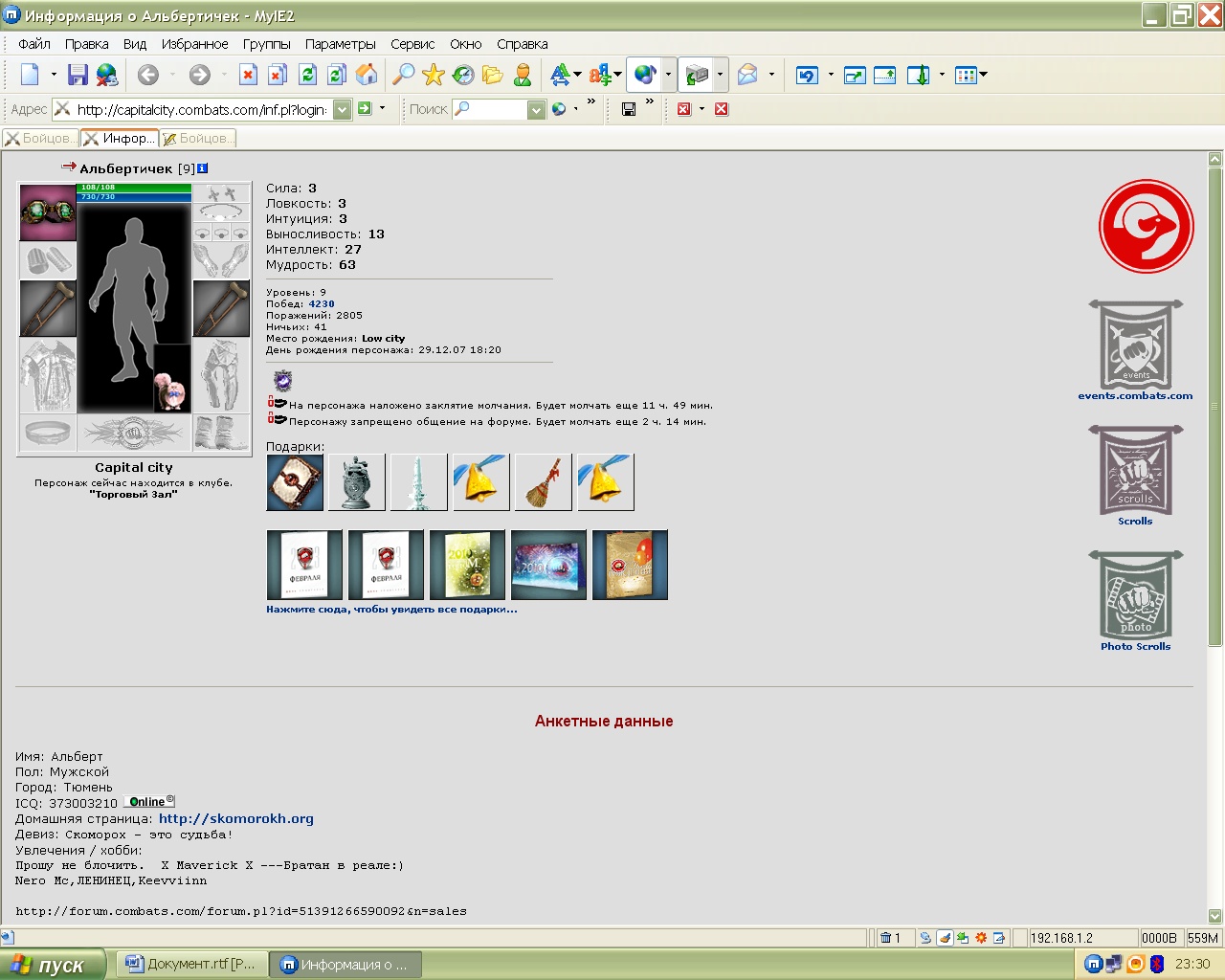Image resolution: width=1225 pixels, height=980 pixels.
Task: Switch to the first Бойцов tab
Action: click(40, 139)
